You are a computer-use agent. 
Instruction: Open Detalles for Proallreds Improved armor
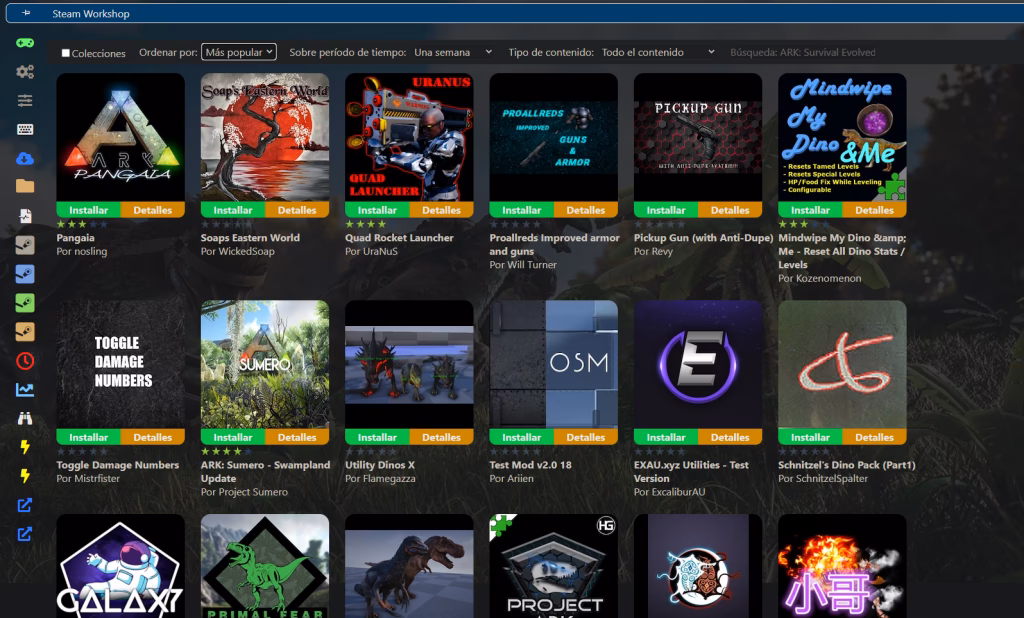pyautogui.click(x=586, y=210)
